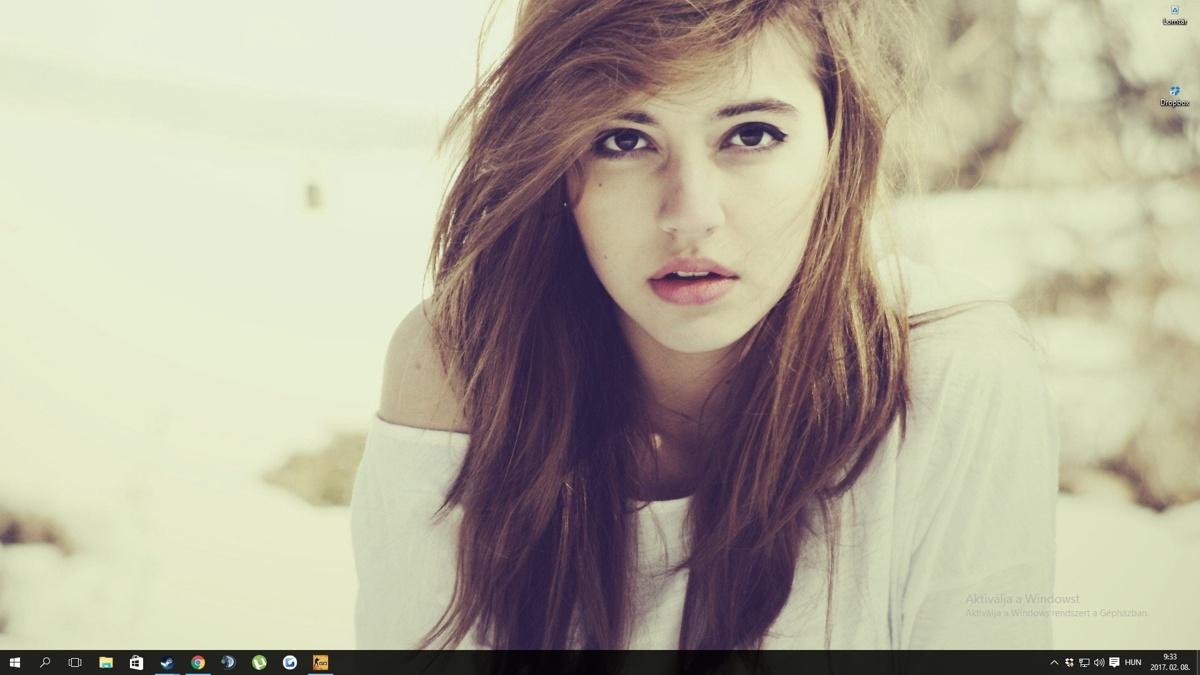Open Google Chrome from the taskbar

(198, 662)
